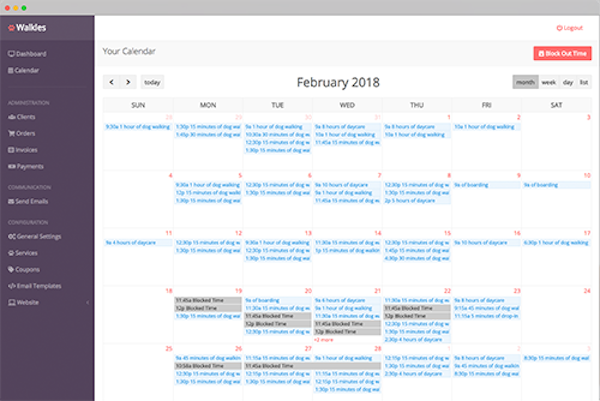Open Feb 9 event '9a of boarding'
The image size is (600, 401).
(x=486, y=185)
